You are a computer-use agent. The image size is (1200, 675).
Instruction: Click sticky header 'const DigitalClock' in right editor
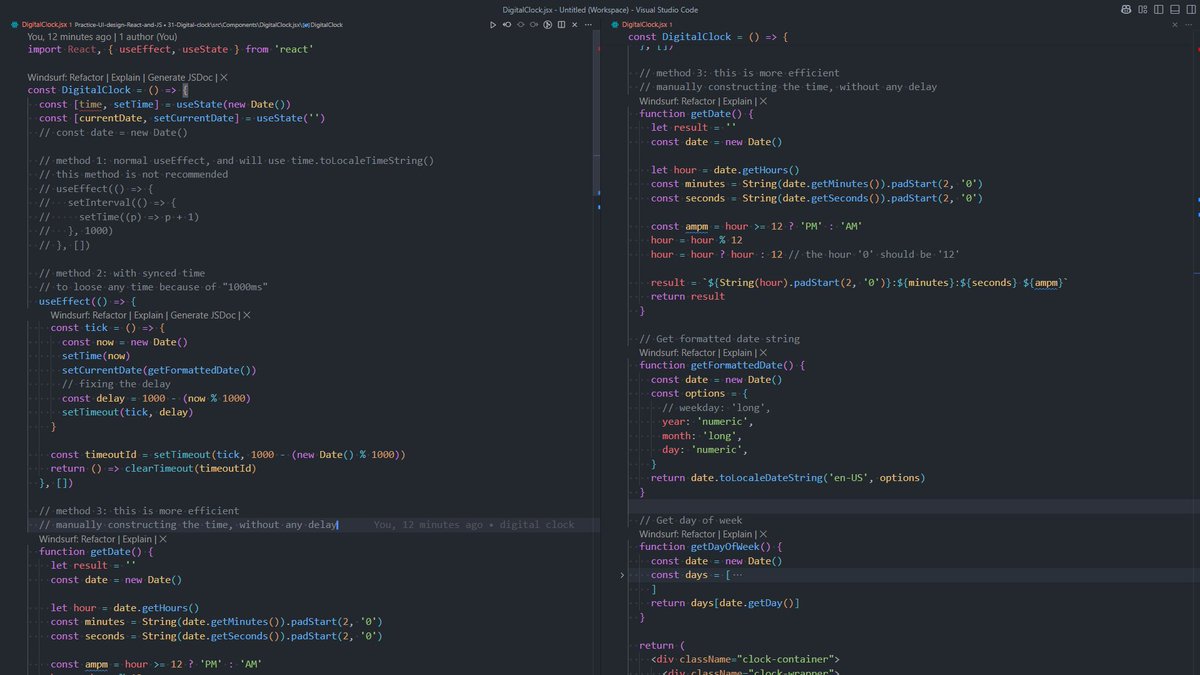pos(709,37)
